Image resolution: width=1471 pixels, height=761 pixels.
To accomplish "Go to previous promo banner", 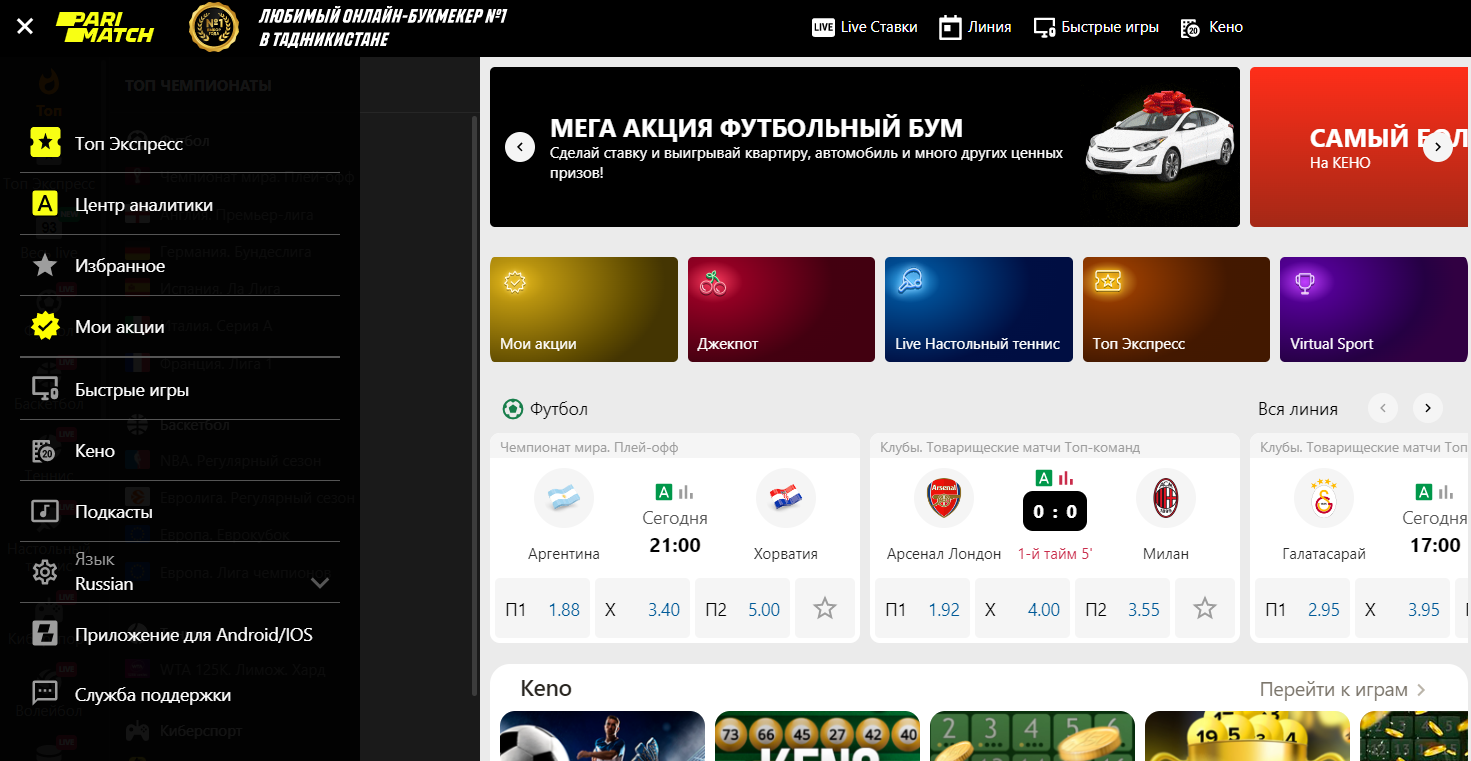I will pyautogui.click(x=520, y=147).
